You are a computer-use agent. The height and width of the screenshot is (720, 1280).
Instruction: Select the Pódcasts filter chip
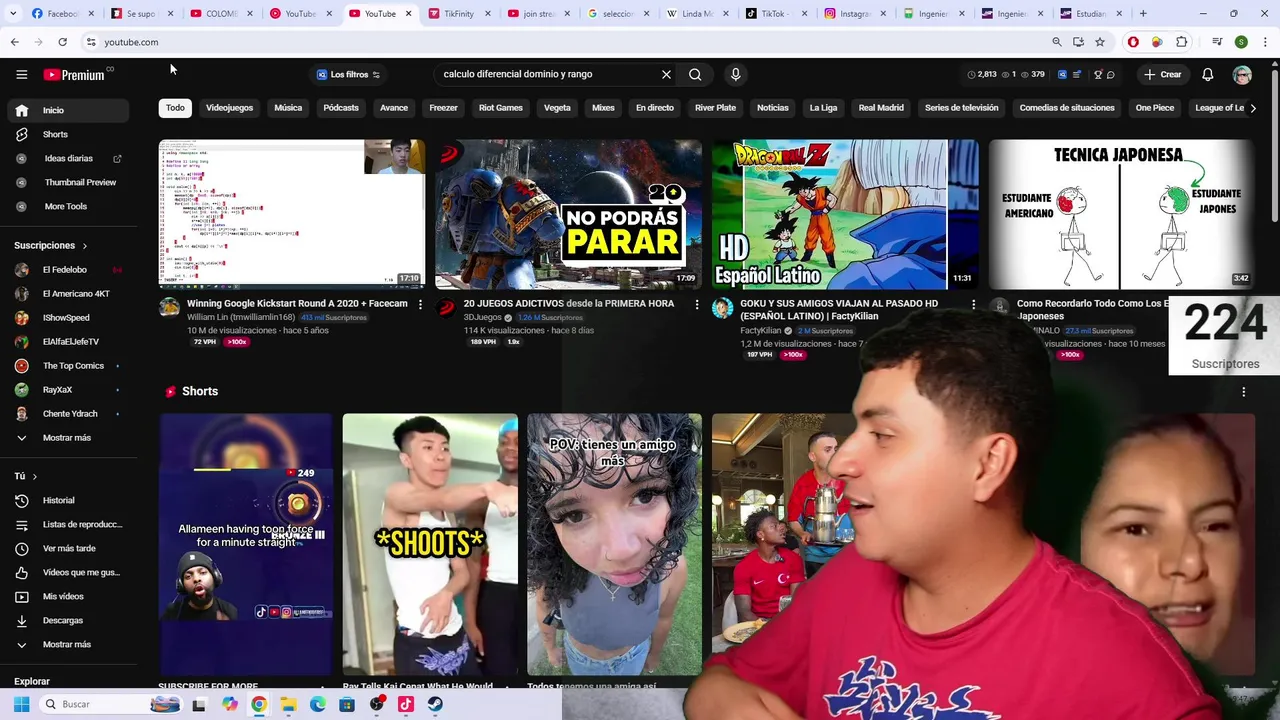pyautogui.click(x=341, y=108)
